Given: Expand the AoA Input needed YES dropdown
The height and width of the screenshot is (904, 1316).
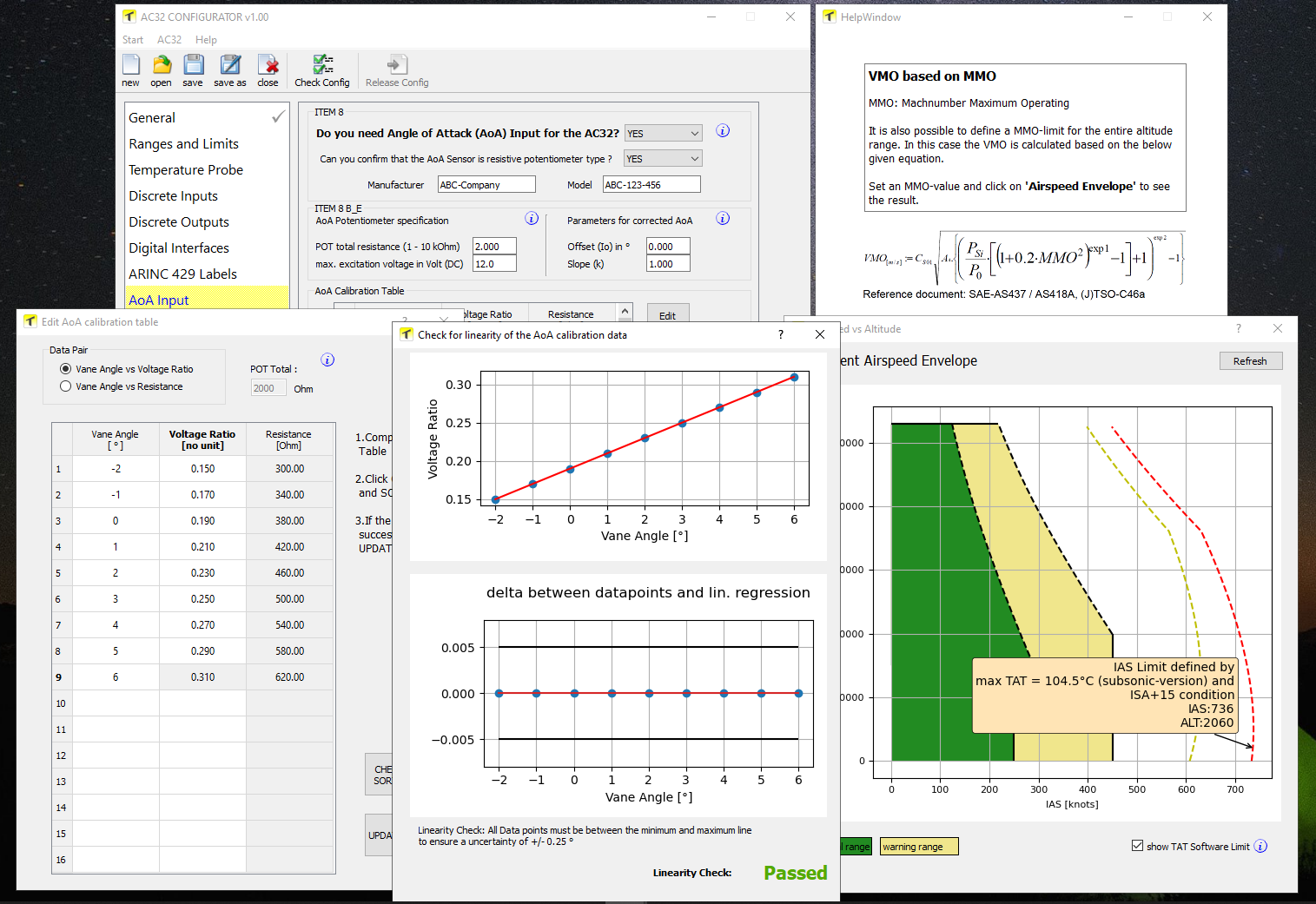Looking at the screenshot, I should click(663, 134).
